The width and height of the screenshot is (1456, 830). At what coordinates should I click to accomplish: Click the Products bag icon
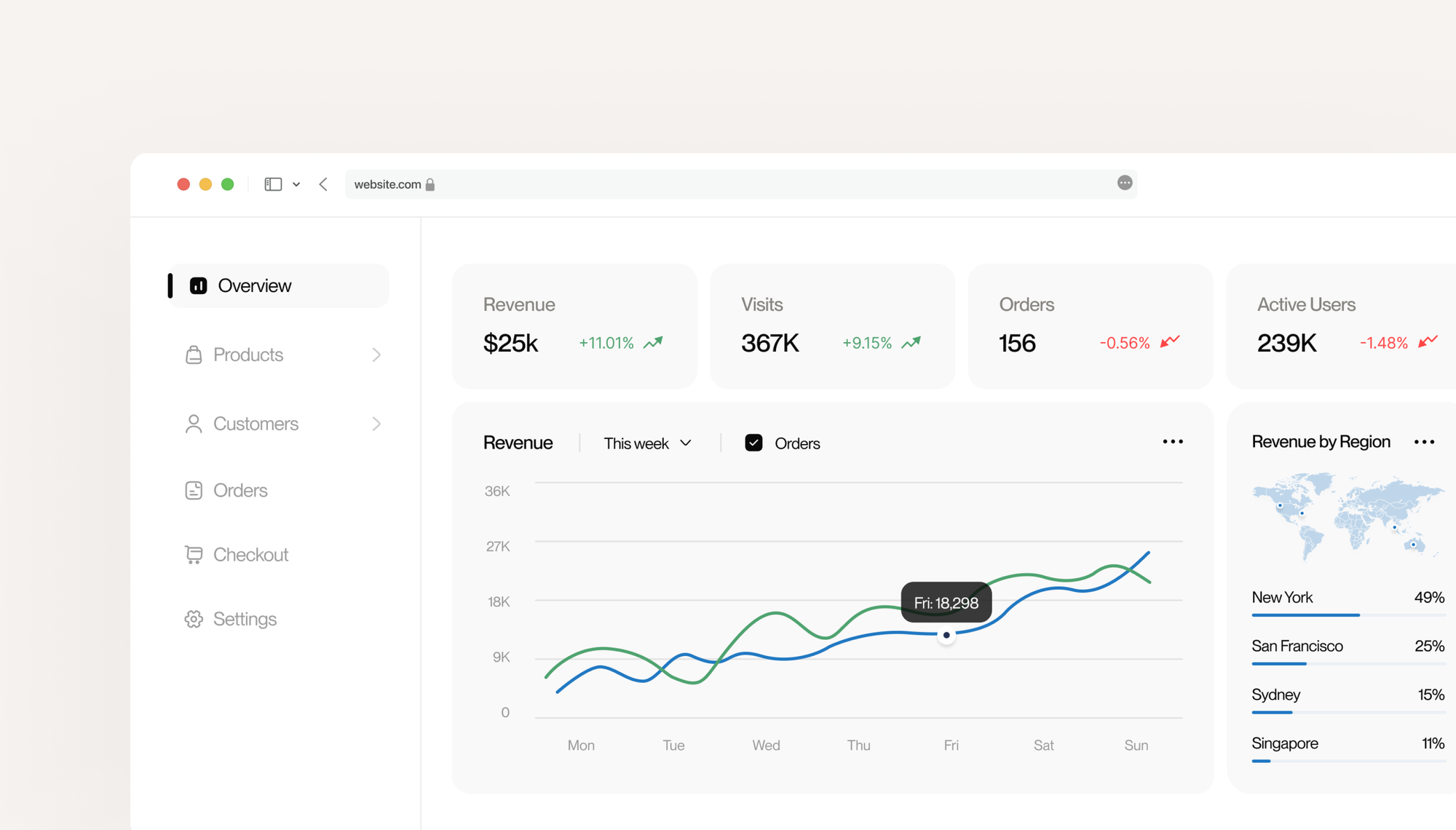pos(194,355)
